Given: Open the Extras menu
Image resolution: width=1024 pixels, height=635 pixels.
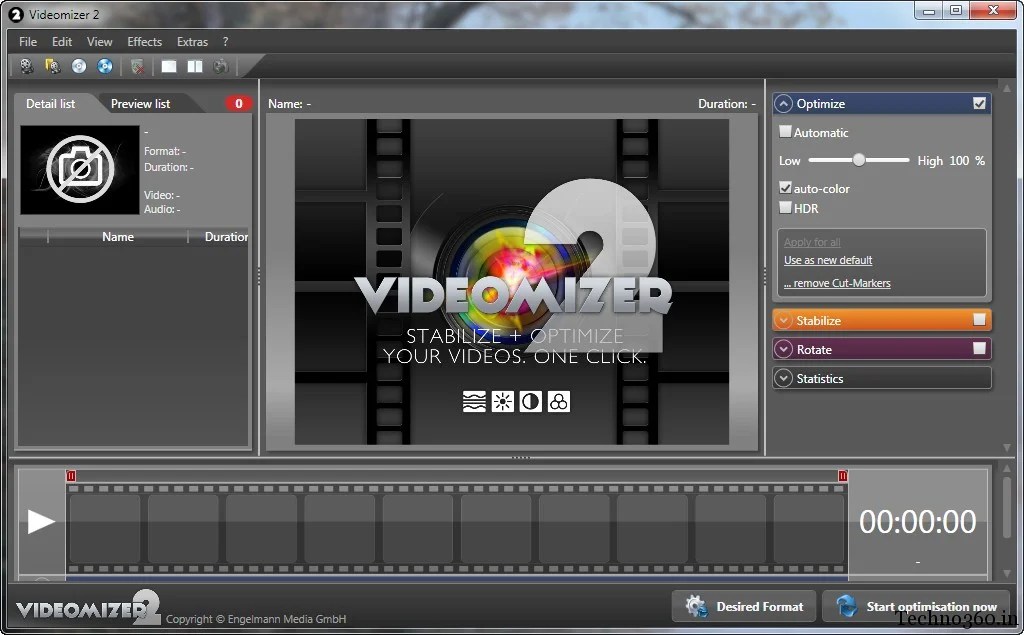Looking at the screenshot, I should pyautogui.click(x=192, y=41).
